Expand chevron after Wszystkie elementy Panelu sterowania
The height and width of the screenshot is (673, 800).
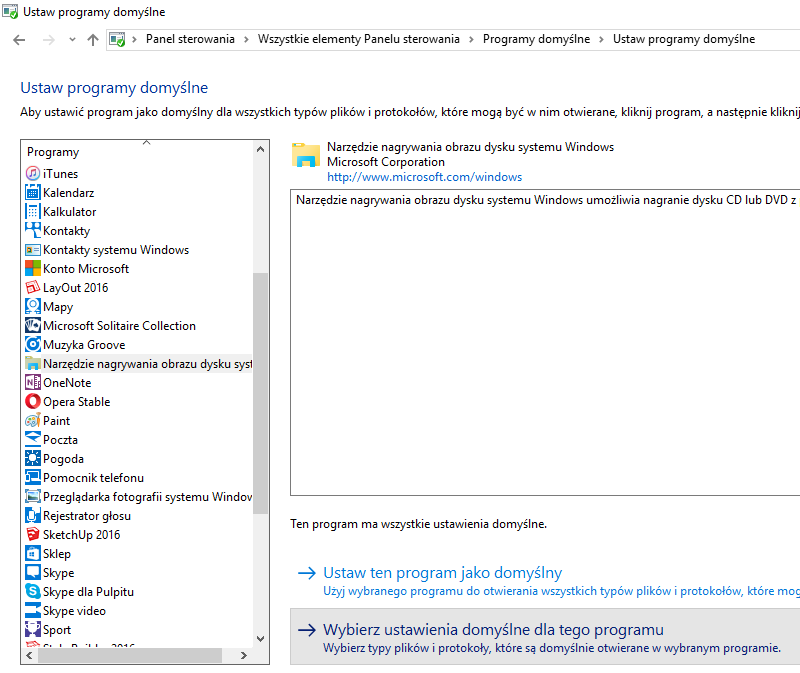pos(471,39)
